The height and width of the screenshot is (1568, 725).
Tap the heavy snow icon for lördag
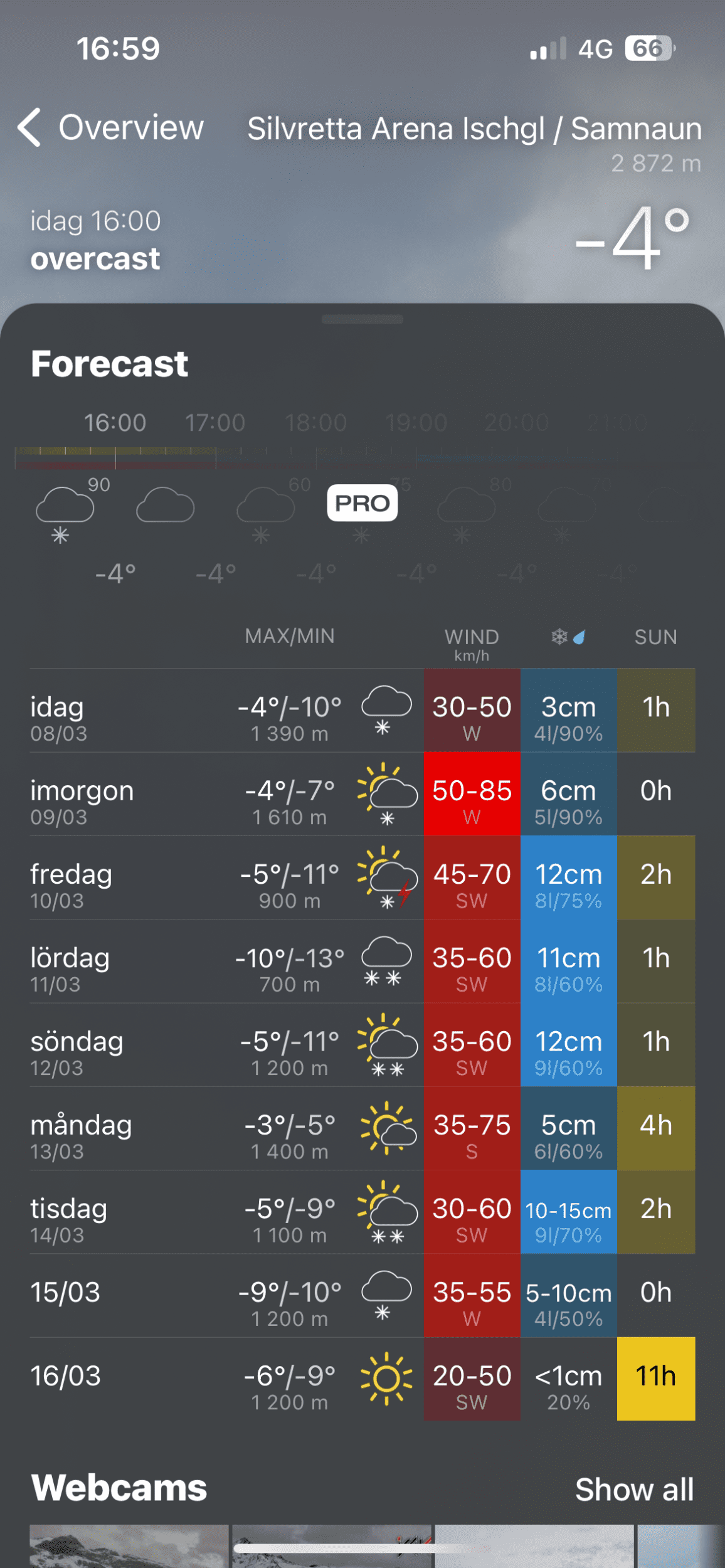pos(386,960)
